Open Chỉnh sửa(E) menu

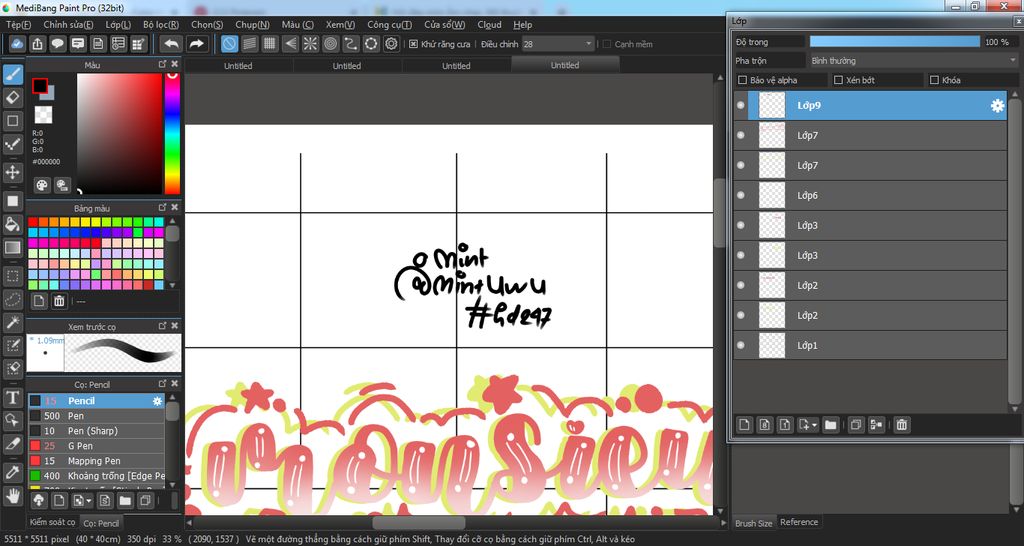[68, 24]
